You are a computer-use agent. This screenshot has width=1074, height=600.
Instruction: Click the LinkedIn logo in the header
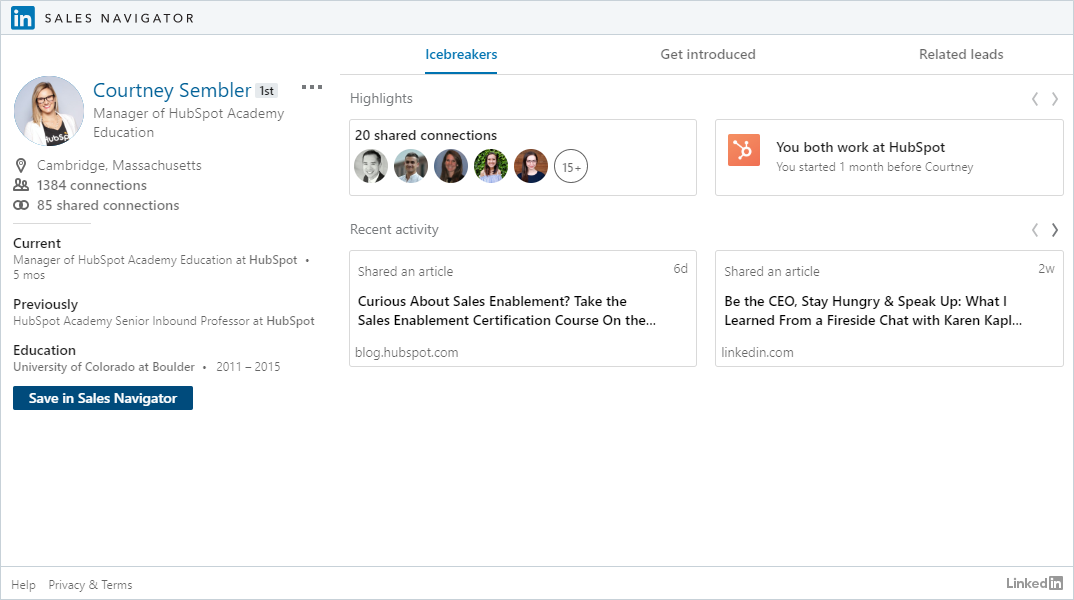tap(23, 18)
